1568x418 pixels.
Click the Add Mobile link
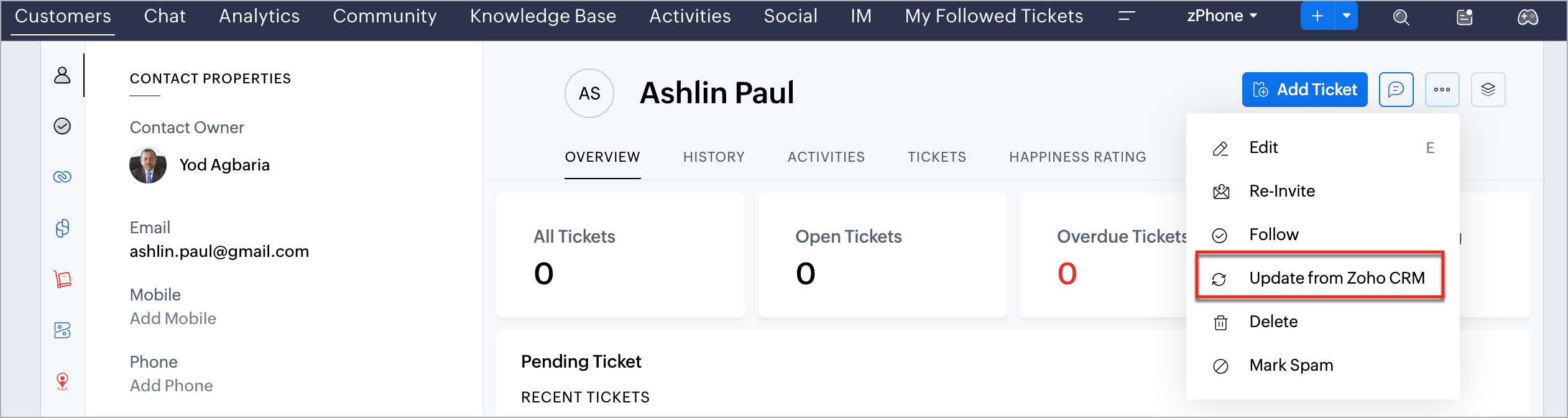pyautogui.click(x=173, y=318)
